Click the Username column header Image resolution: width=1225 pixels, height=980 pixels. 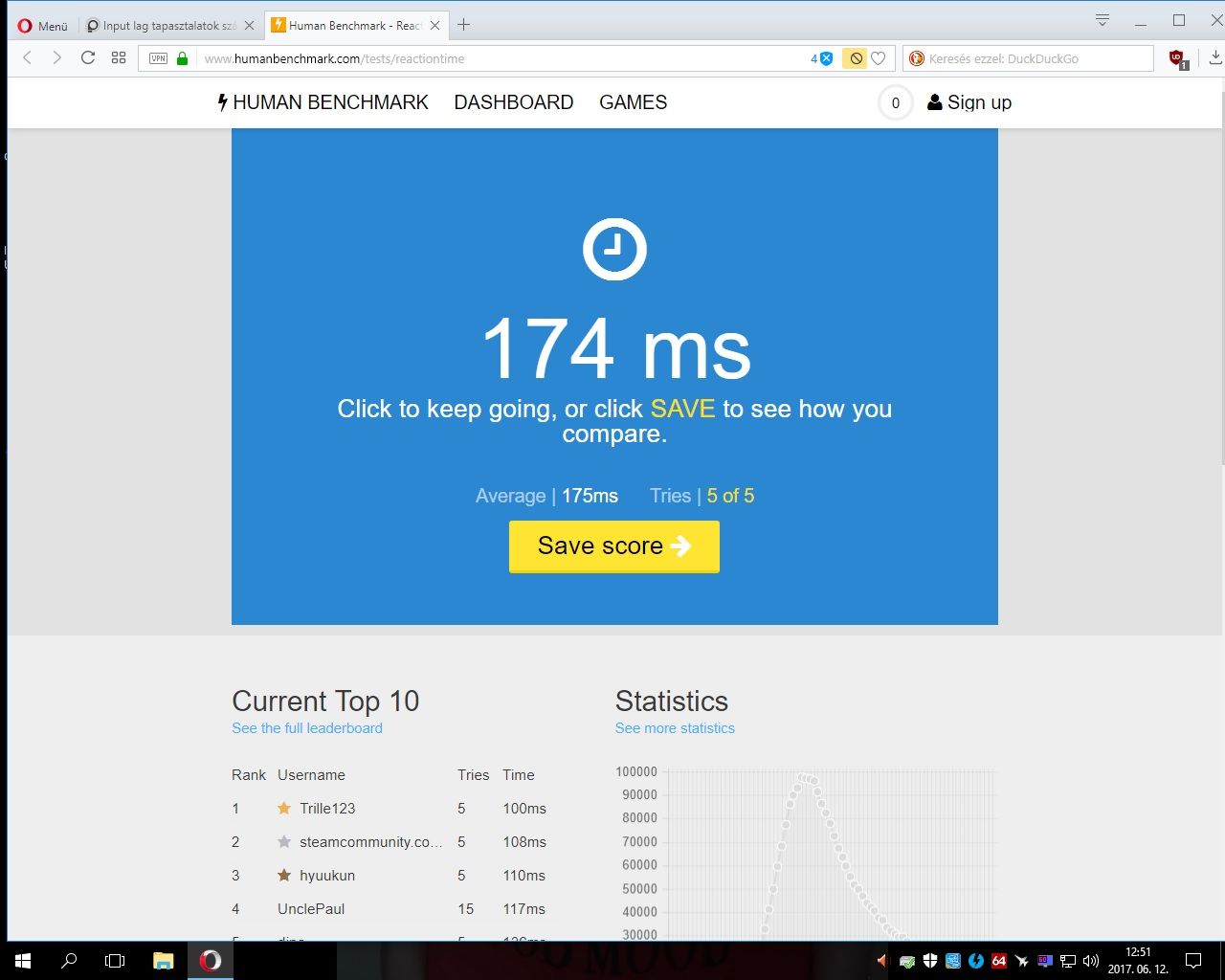311,775
